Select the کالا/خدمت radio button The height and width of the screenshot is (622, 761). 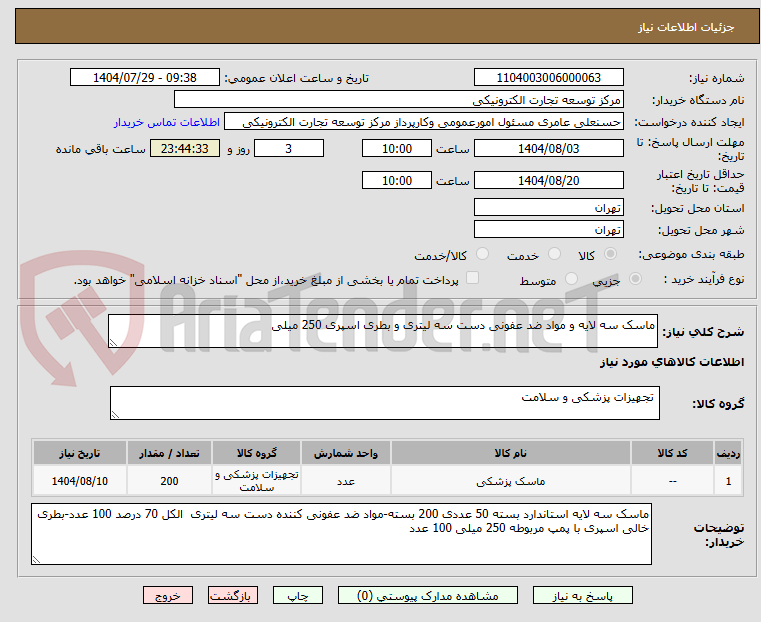coord(482,254)
